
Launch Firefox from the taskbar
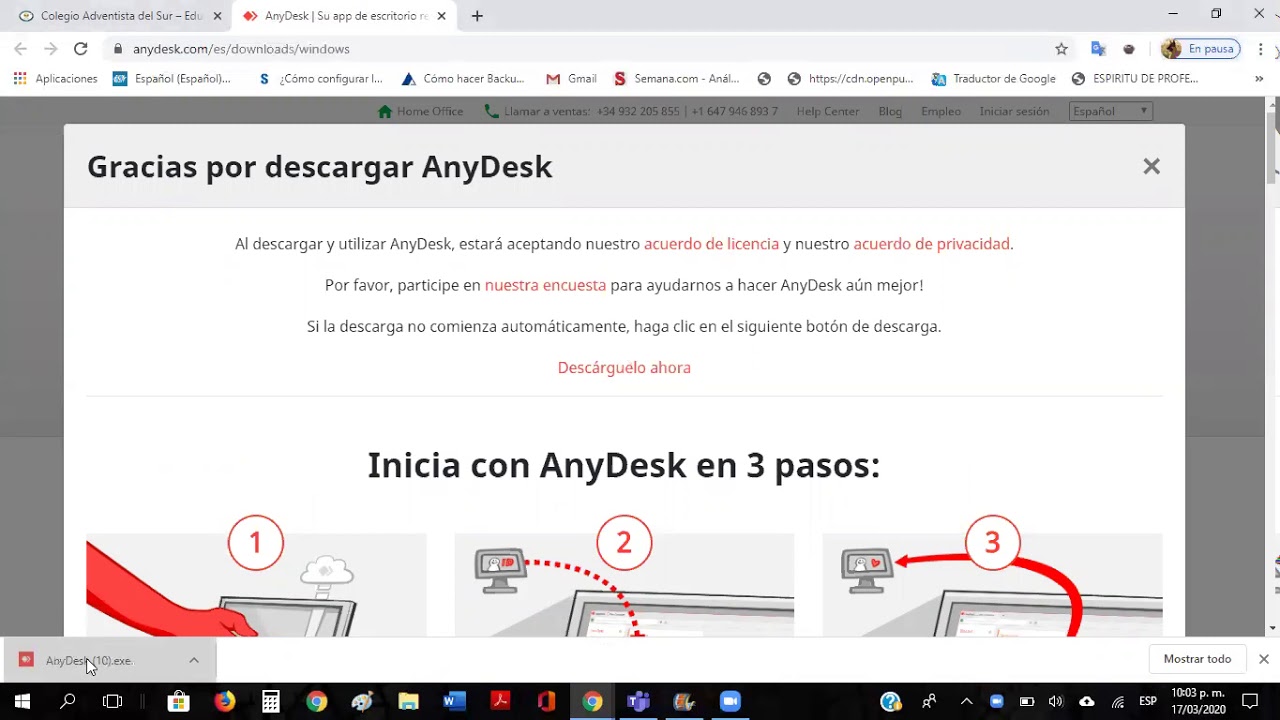point(224,701)
